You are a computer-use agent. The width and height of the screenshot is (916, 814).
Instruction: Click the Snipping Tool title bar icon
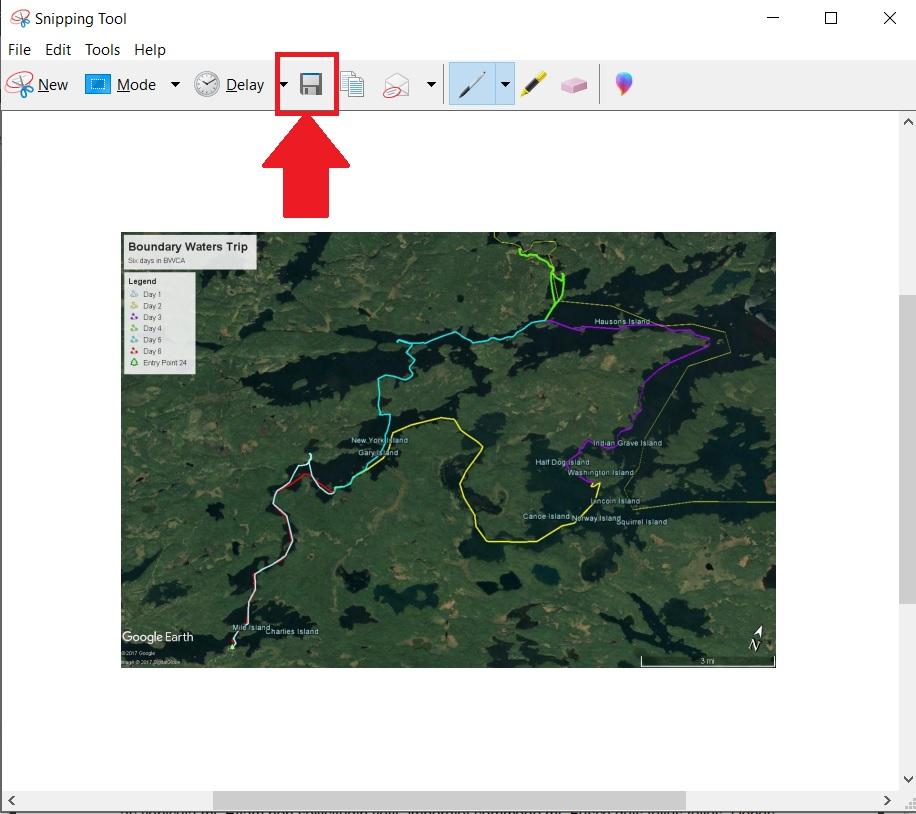pos(20,19)
